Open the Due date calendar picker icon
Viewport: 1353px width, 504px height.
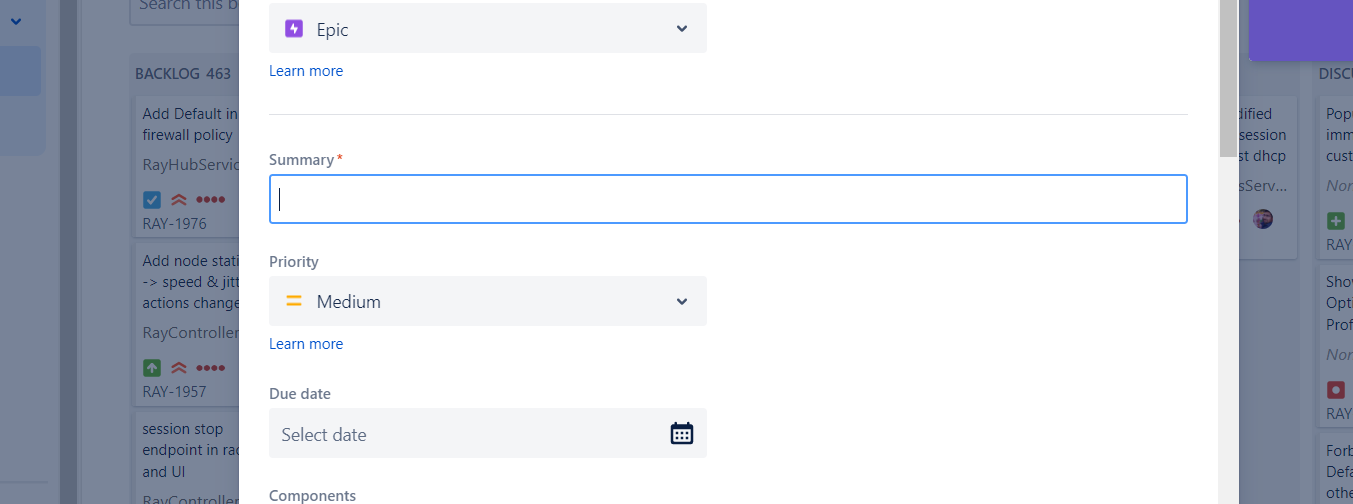(682, 433)
